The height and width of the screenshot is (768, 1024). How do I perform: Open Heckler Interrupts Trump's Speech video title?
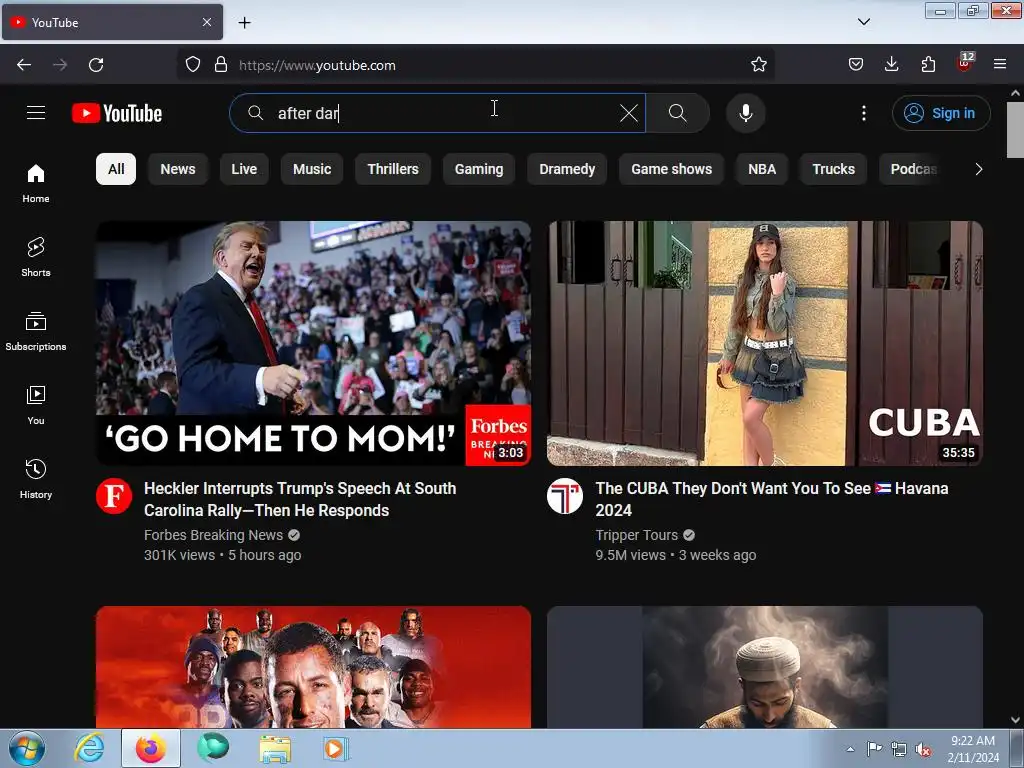coord(300,499)
